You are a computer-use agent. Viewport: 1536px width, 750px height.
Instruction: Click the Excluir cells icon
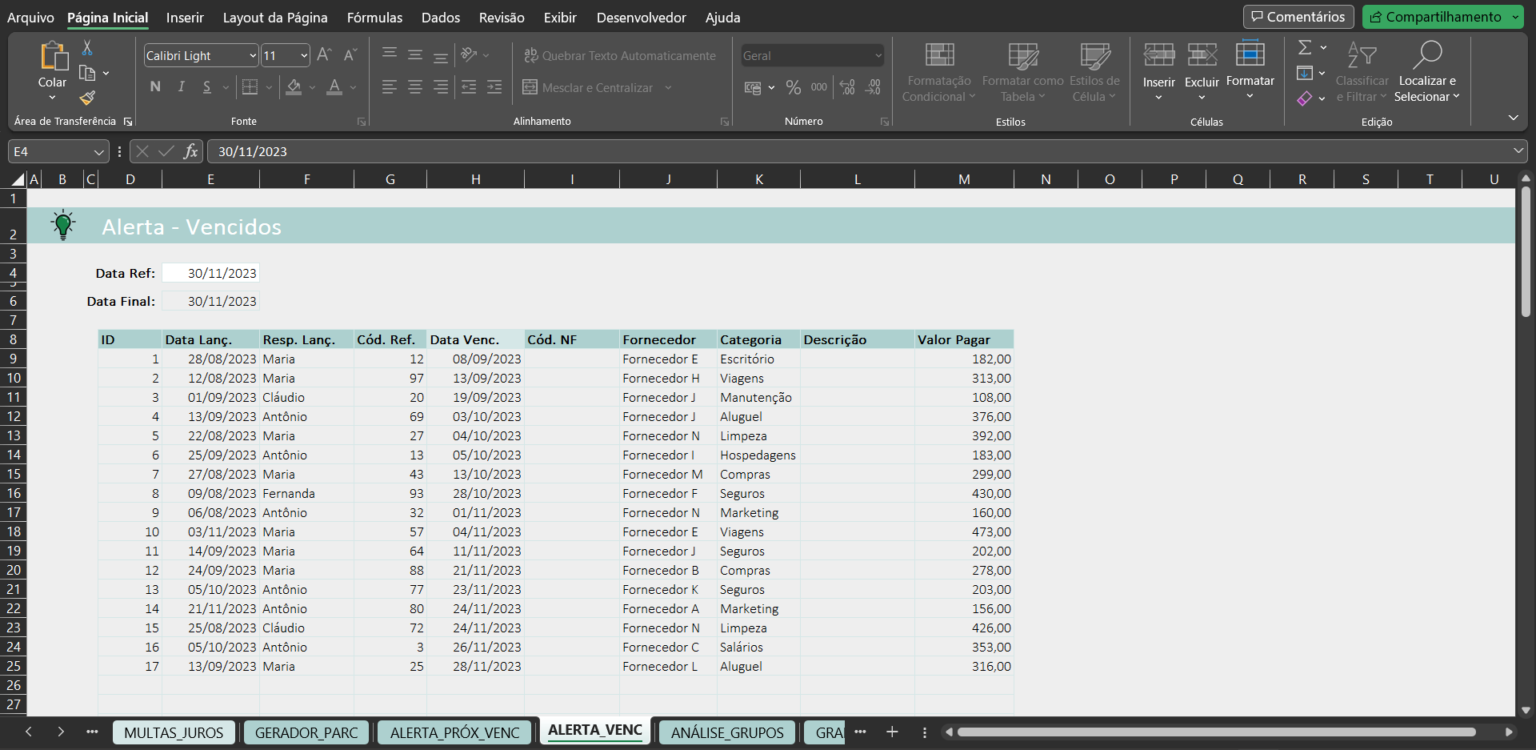(x=1201, y=56)
